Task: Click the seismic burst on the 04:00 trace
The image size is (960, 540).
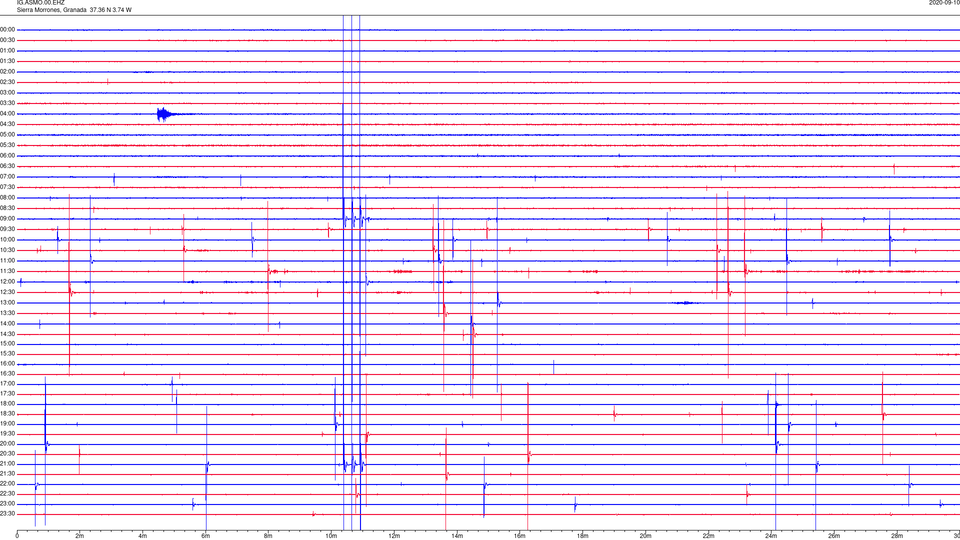Action: pos(165,114)
